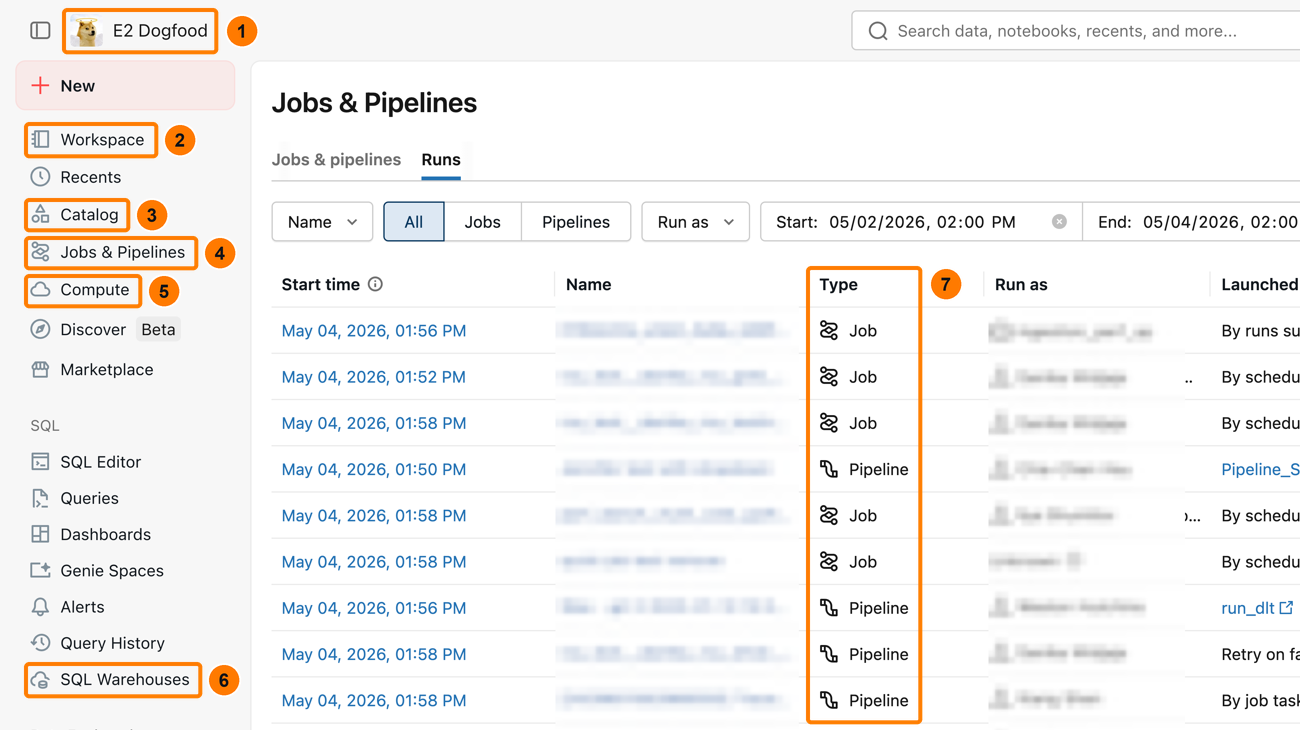
Task: Collapse the sidebar with the panel icon
Action: [40, 31]
